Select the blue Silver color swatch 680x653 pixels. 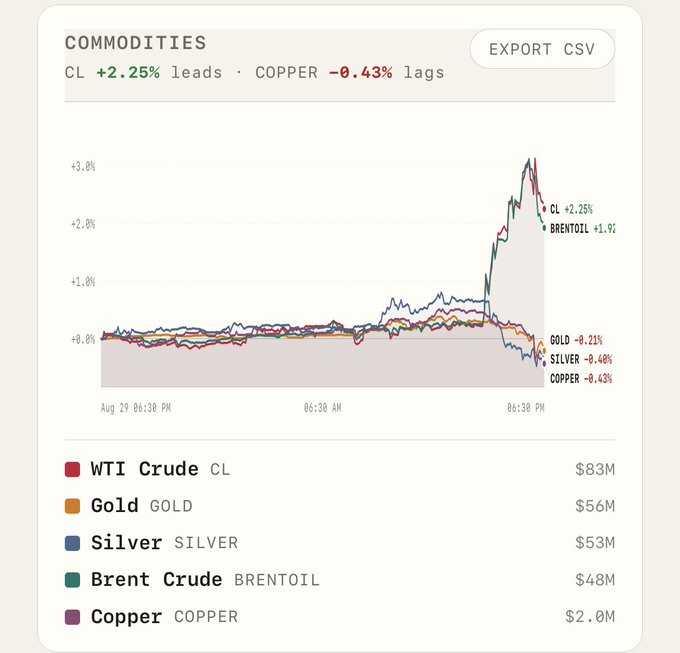pyautogui.click(x=72, y=543)
